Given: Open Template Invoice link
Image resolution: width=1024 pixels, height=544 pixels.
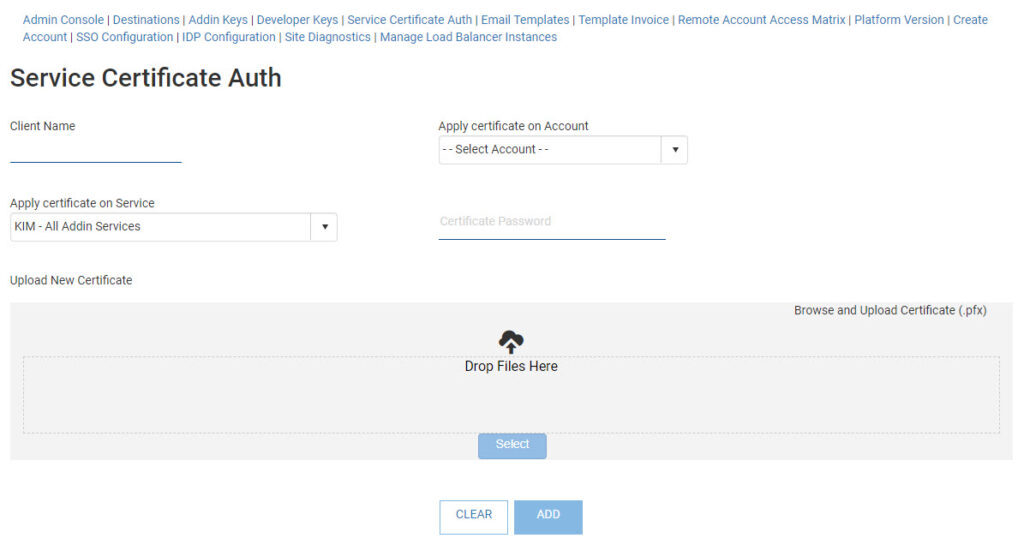Looking at the screenshot, I should [623, 20].
